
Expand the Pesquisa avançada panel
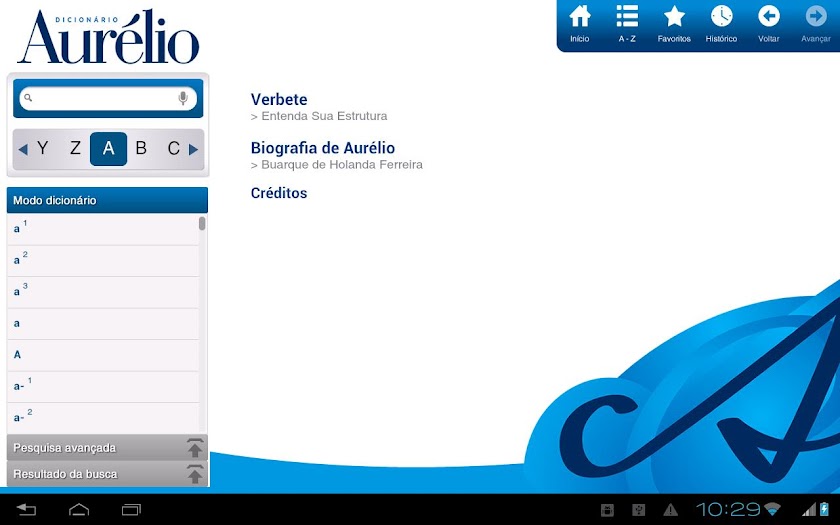click(107, 448)
